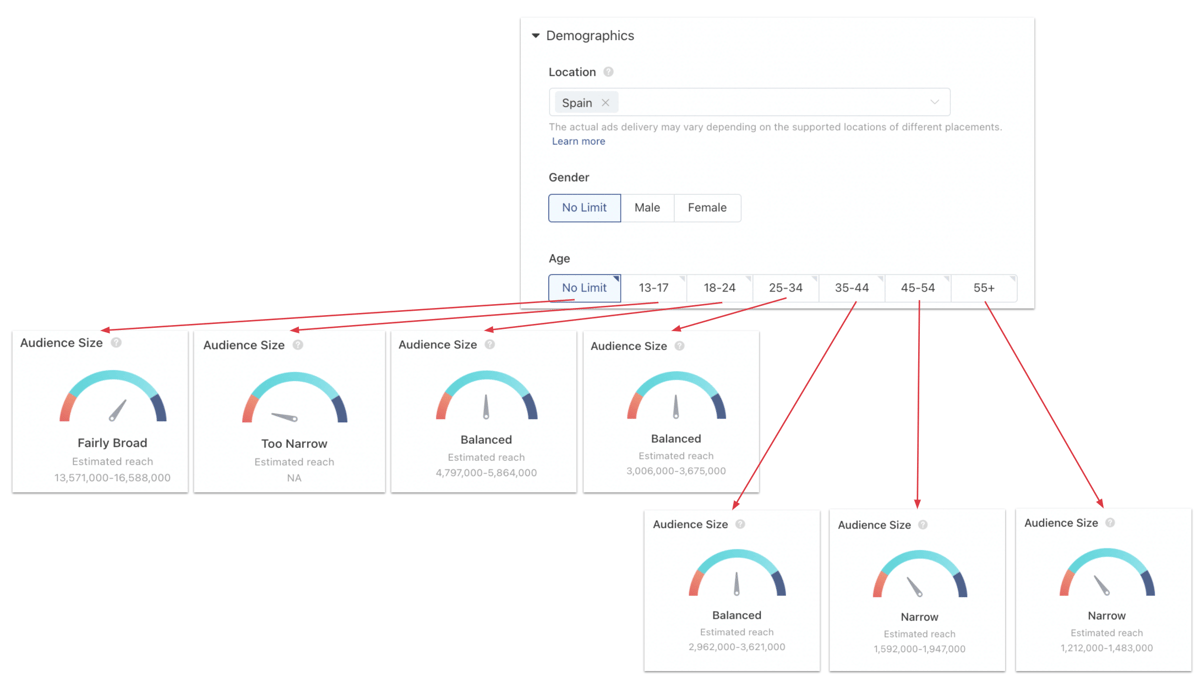The width and height of the screenshot is (1200, 682).
Task: Select the 13-17 age range
Action: [x=653, y=288]
